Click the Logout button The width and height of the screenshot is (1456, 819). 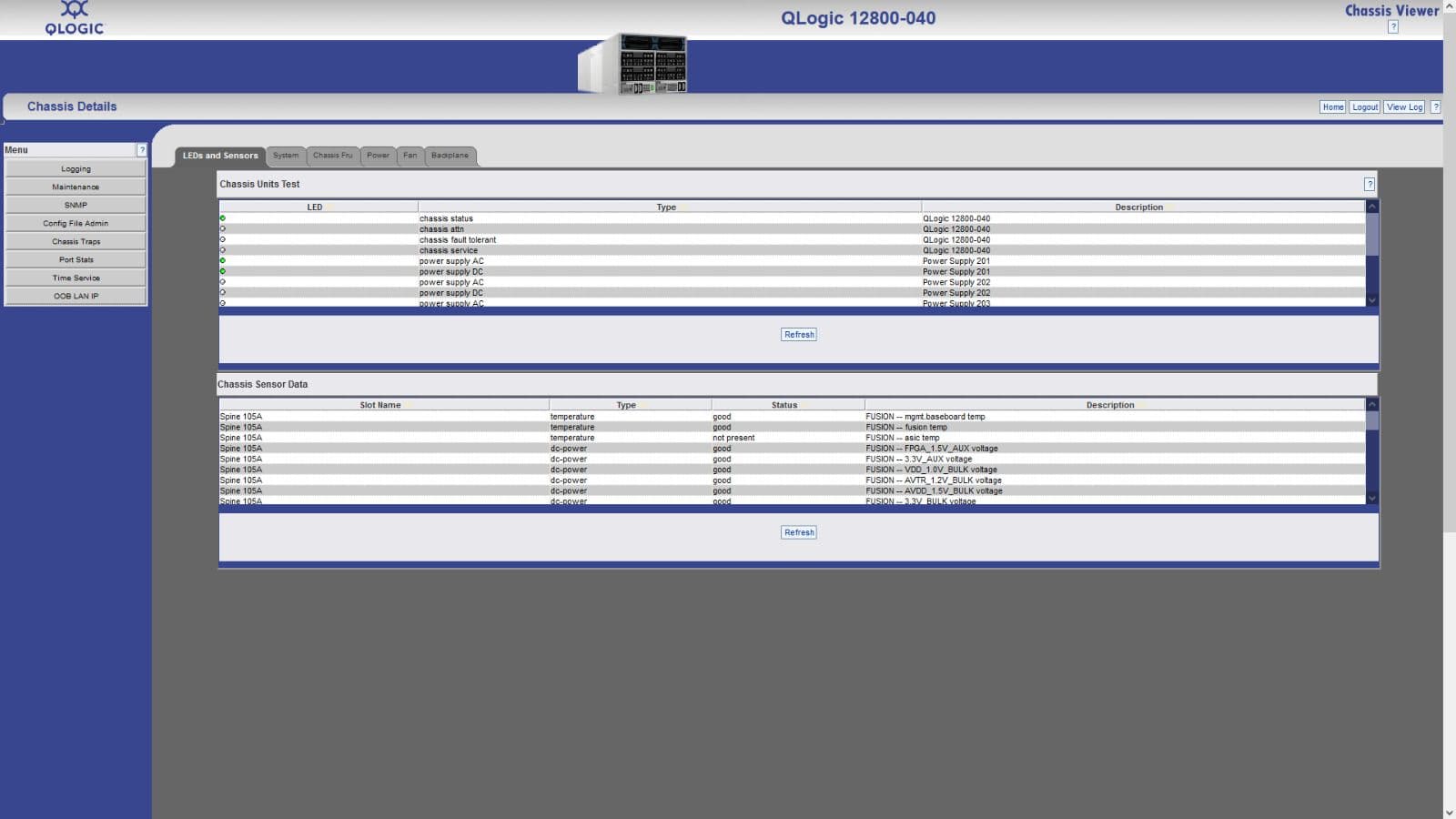[1364, 106]
